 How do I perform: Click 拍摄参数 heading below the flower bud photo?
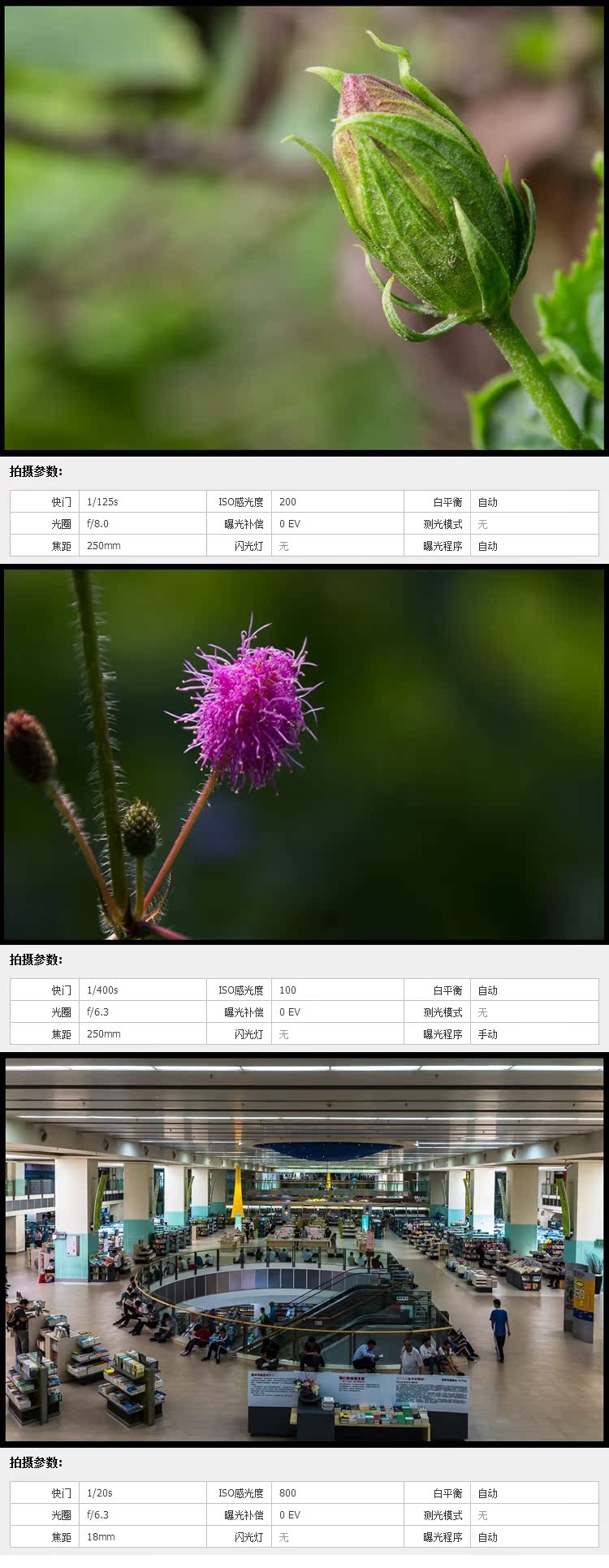[36, 471]
